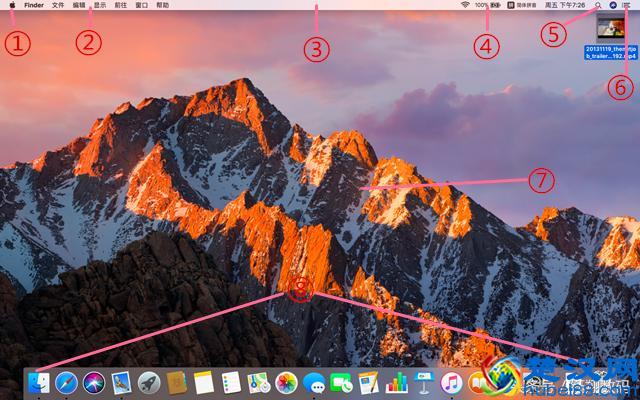
Task: Select the mp4 video thumbnail on desktop
Action: (x=611, y=28)
